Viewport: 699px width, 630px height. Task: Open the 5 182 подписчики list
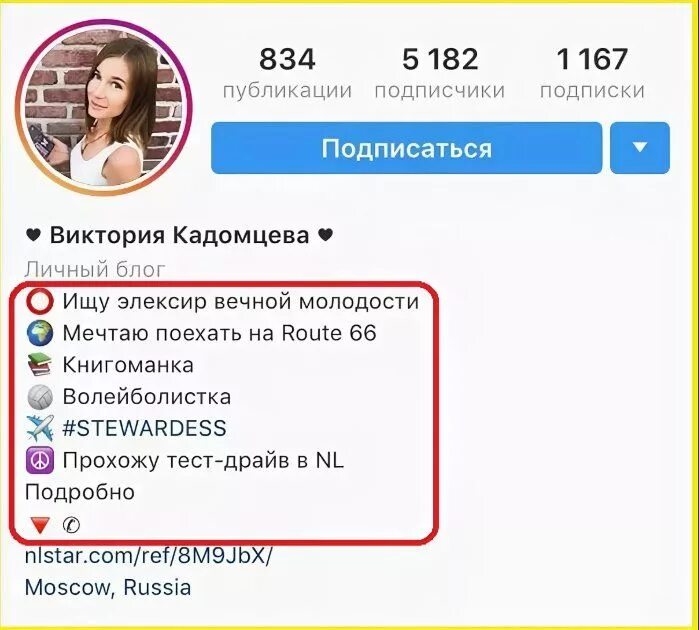(440, 73)
